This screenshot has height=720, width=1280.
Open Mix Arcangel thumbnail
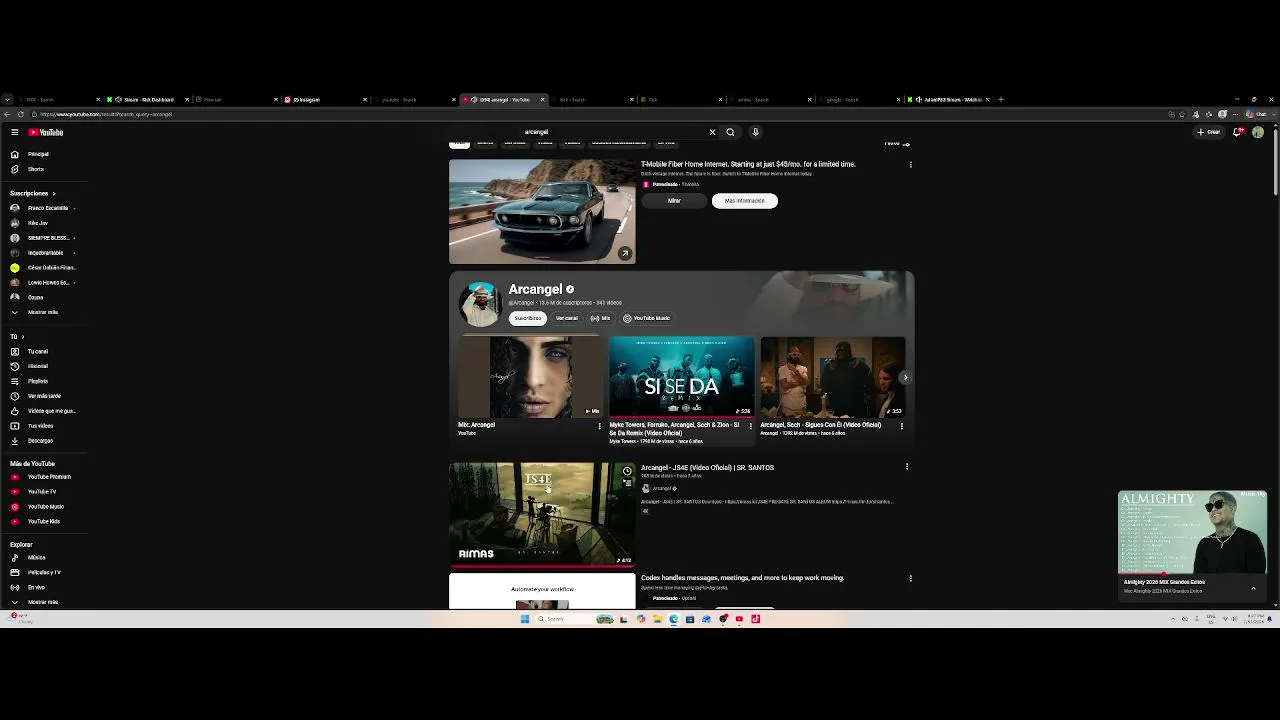point(531,377)
